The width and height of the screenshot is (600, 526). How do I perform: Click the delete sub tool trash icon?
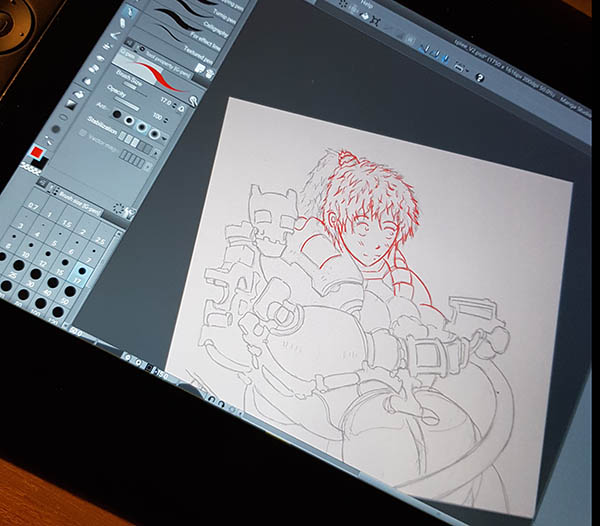(x=209, y=73)
